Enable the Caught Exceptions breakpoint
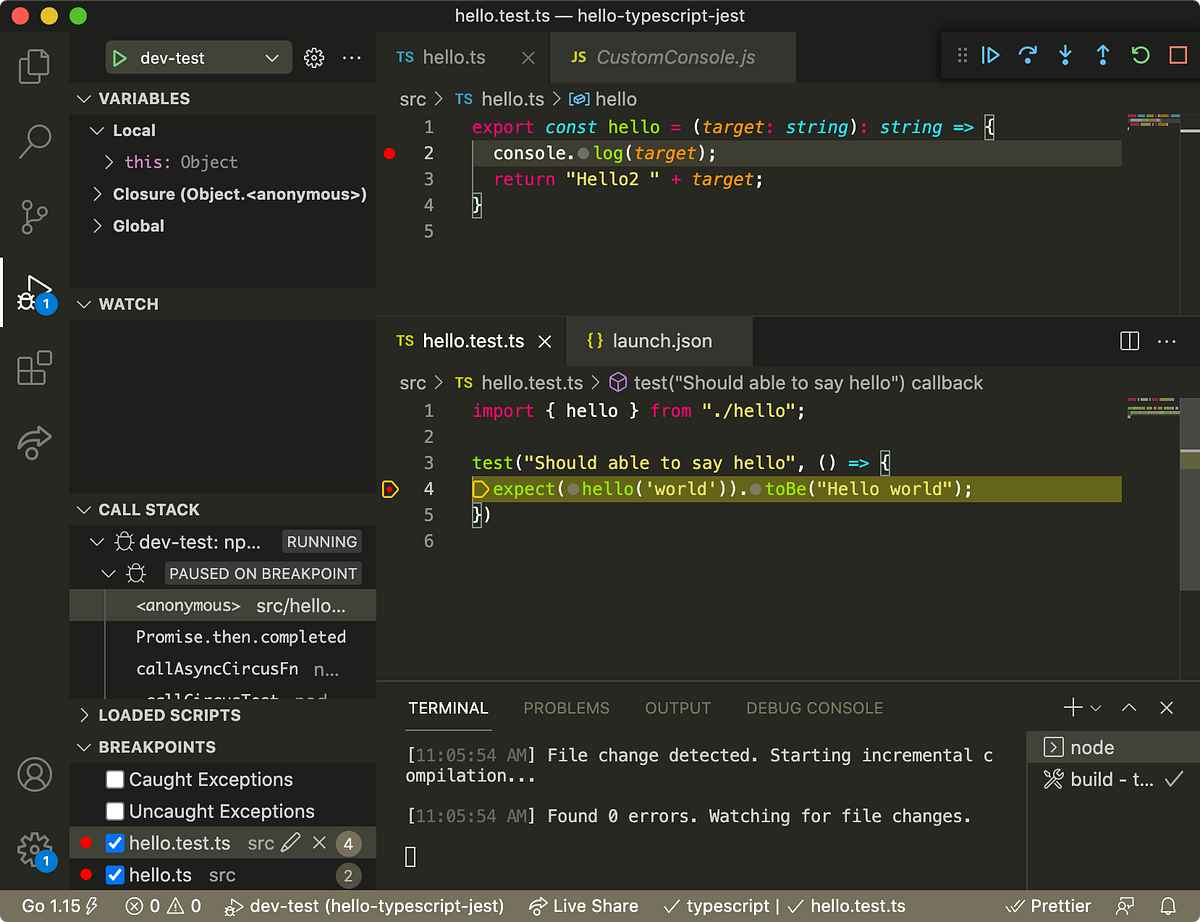This screenshot has height=922, width=1200. [x=115, y=779]
